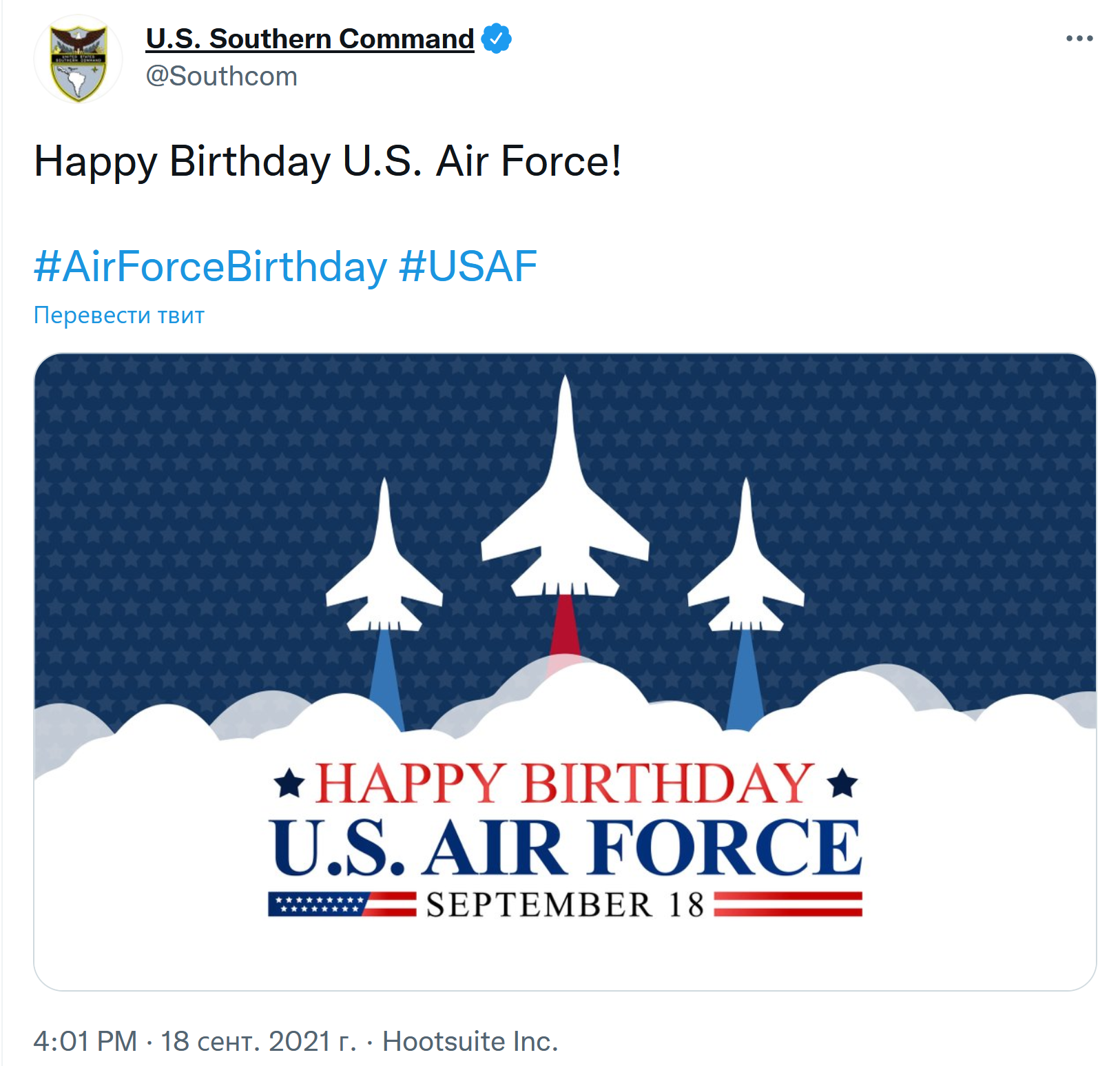Open the U.S. Southern Command name link

pos(310,39)
